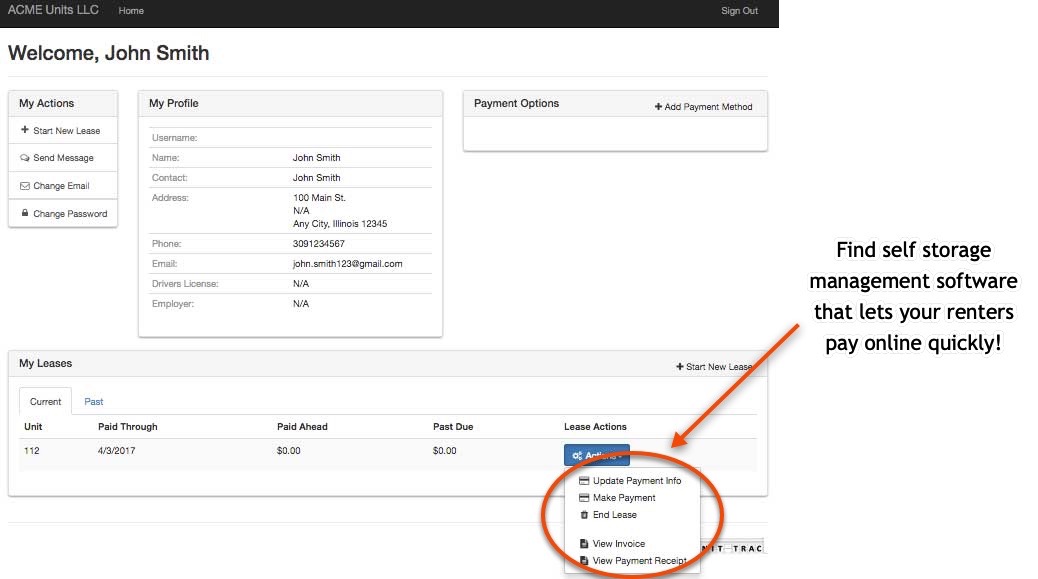Click the Send Message action button
Image resolution: width=1038 pixels, height=579 pixels.
point(63,158)
